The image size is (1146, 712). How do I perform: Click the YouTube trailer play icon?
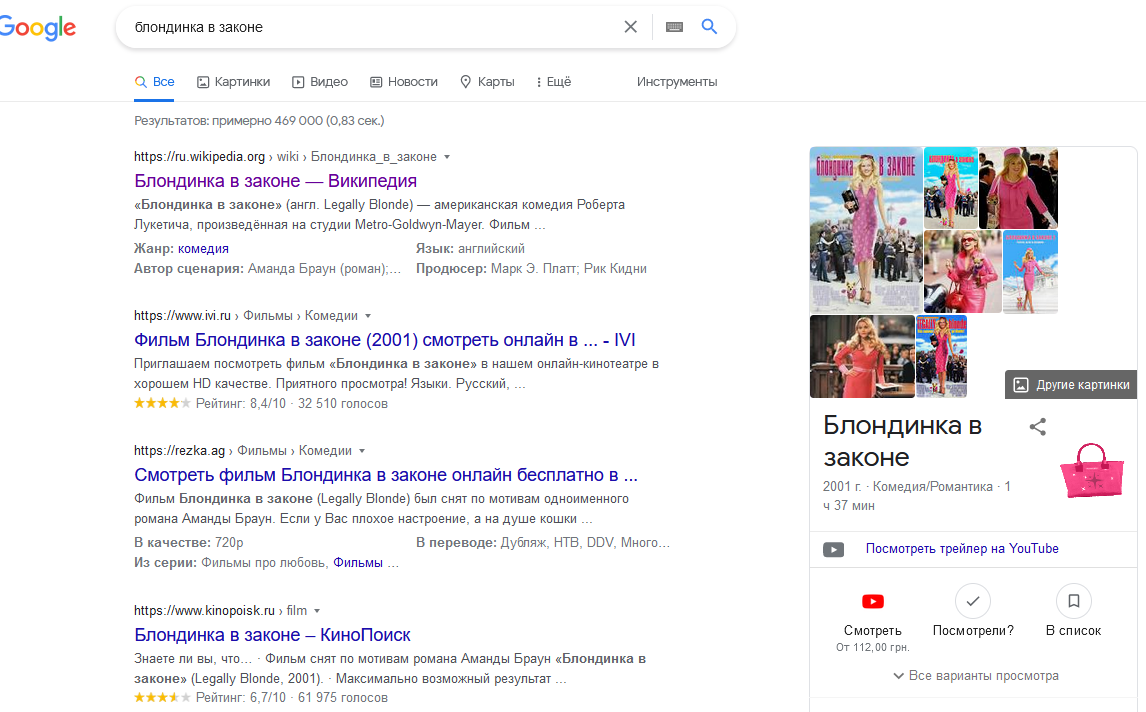(833, 549)
